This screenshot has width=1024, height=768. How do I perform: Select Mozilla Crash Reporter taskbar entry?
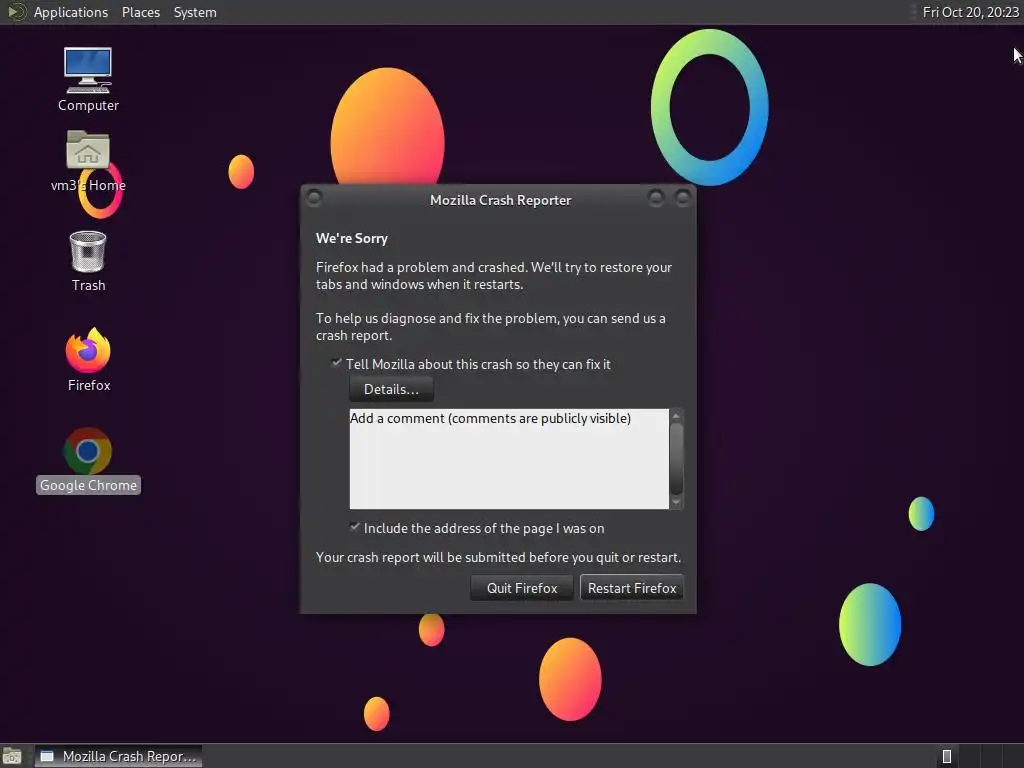pyautogui.click(x=118, y=756)
